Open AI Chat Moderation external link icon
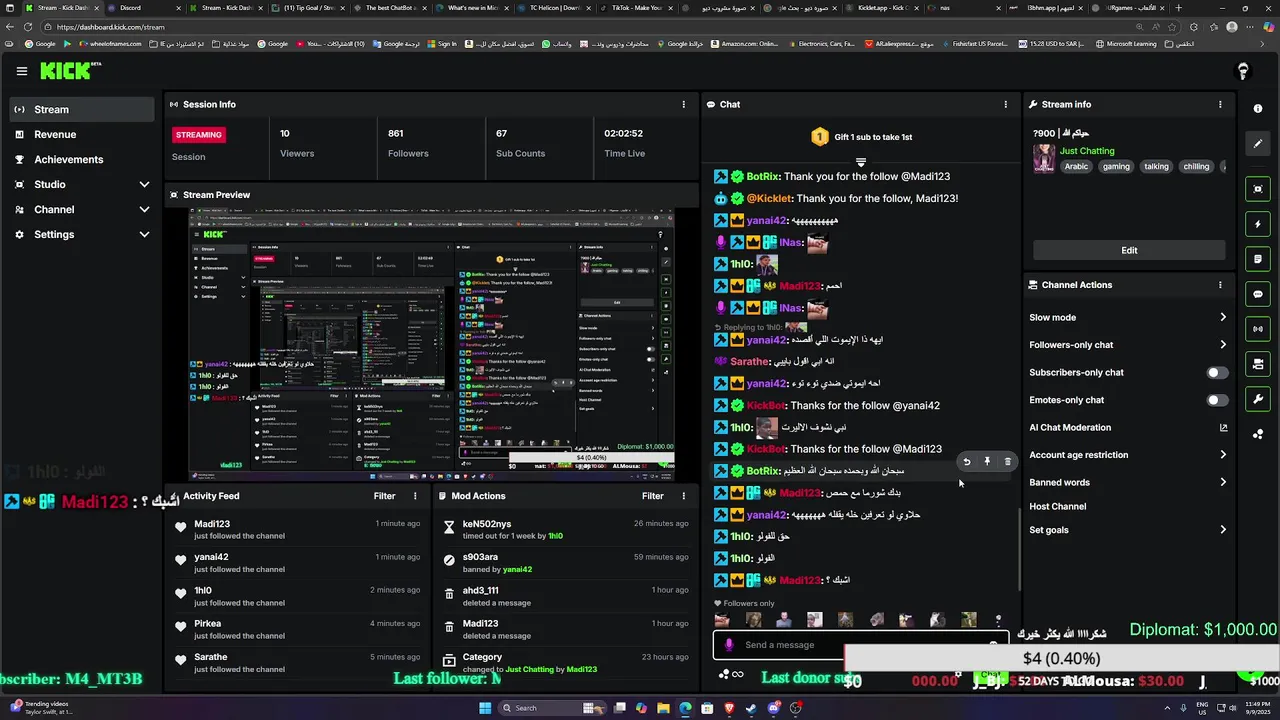Screen dimensions: 1280x720 coord(1223,428)
